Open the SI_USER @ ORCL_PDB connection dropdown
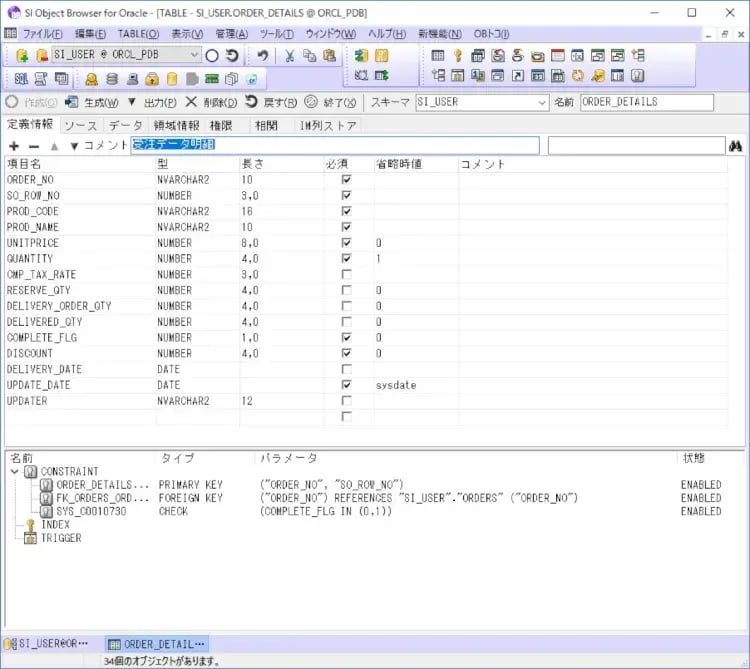Image resolution: width=750 pixels, height=669 pixels. [193, 56]
